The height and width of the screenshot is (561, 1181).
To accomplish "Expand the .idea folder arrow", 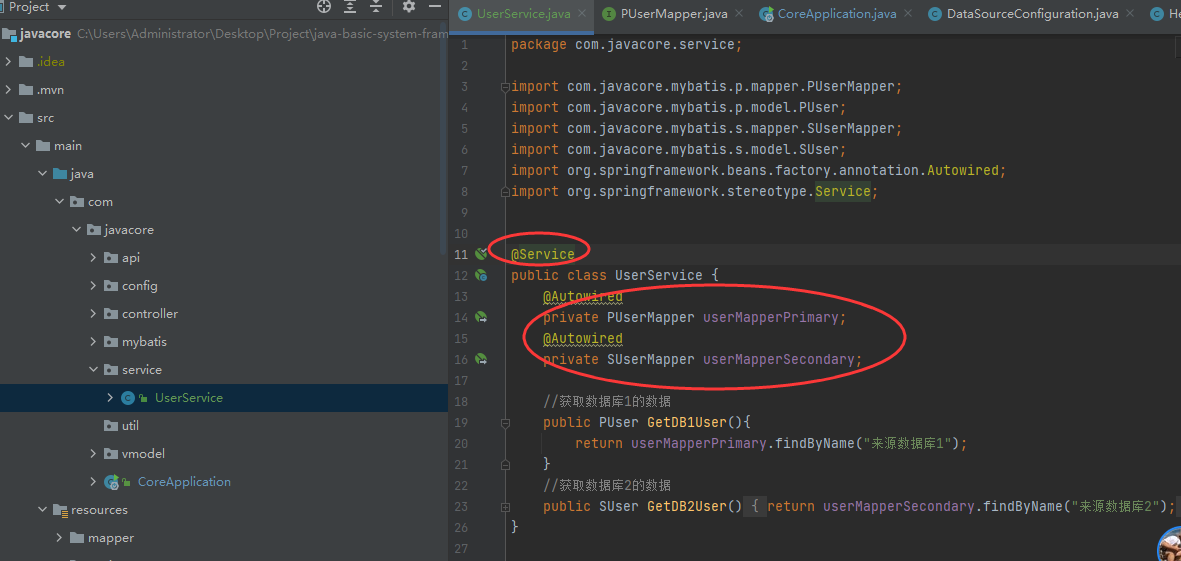I will 8,62.
